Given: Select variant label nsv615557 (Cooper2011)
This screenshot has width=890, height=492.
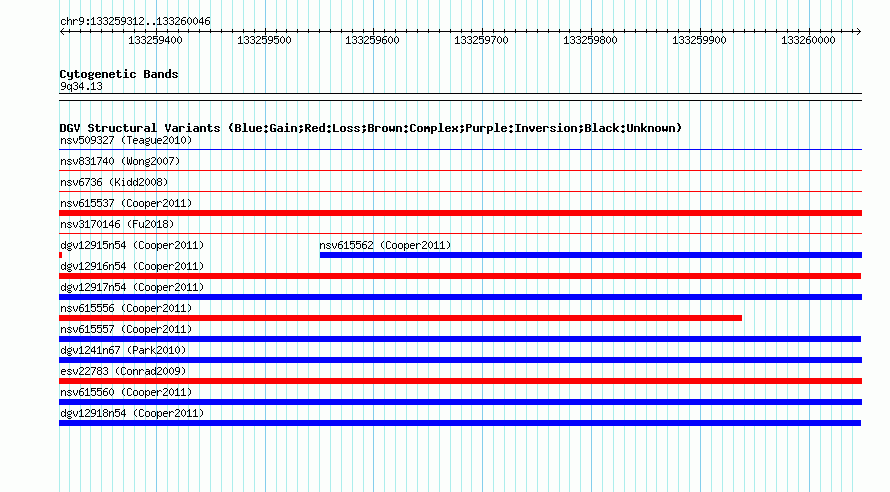Looking at the screenshot, I should [126, 329].
